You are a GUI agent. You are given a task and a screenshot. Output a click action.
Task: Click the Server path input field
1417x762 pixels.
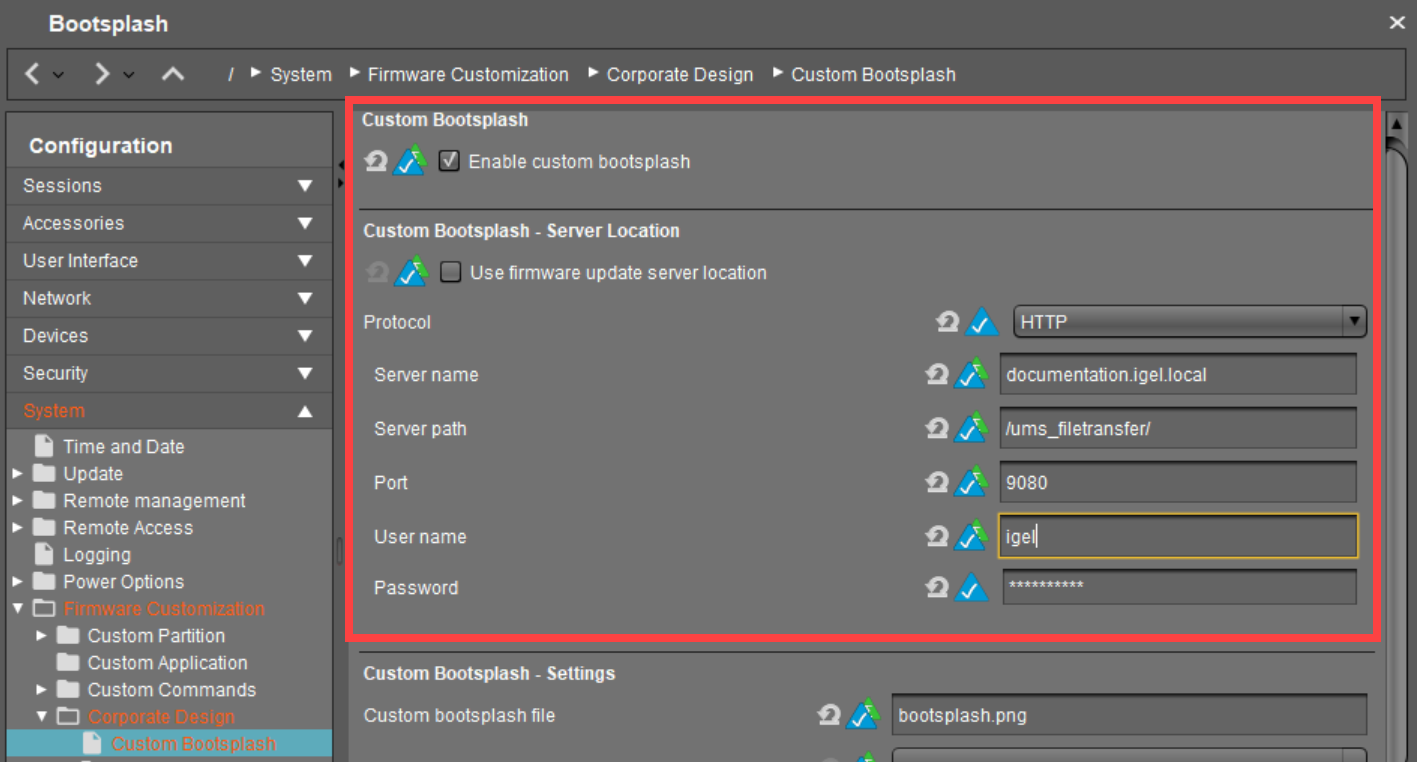coord(1177,428)
